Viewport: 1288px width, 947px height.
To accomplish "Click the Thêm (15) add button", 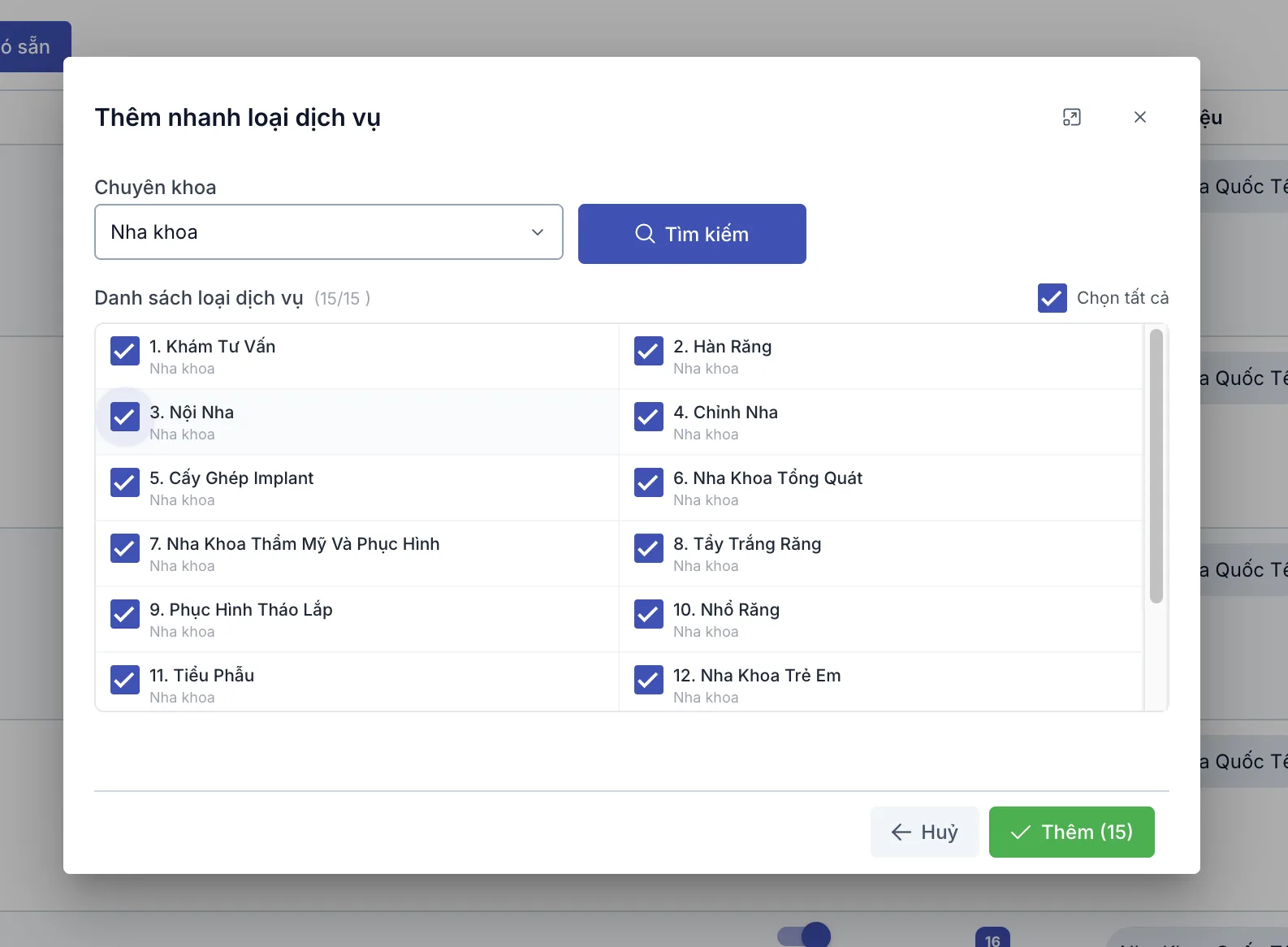I will (1072, 832).
